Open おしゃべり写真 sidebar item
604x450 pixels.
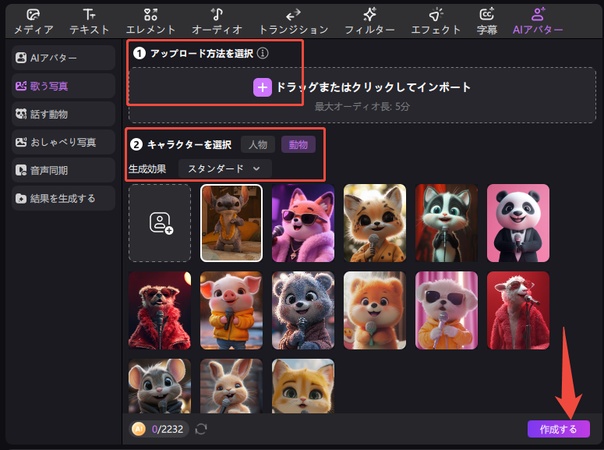pyautogui.click(x=63, y=142)
